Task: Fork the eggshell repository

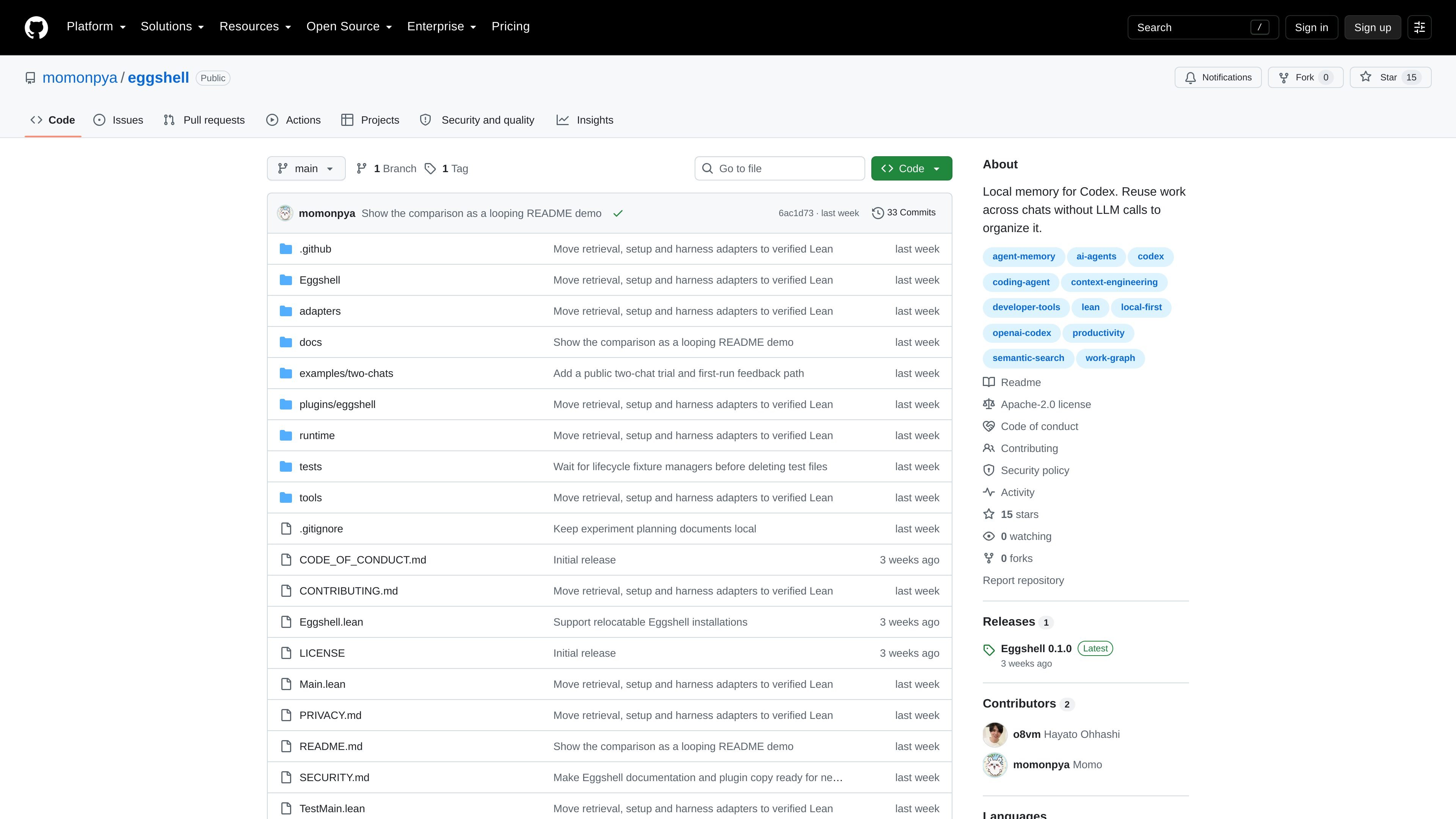Action: click(1305, 77)
